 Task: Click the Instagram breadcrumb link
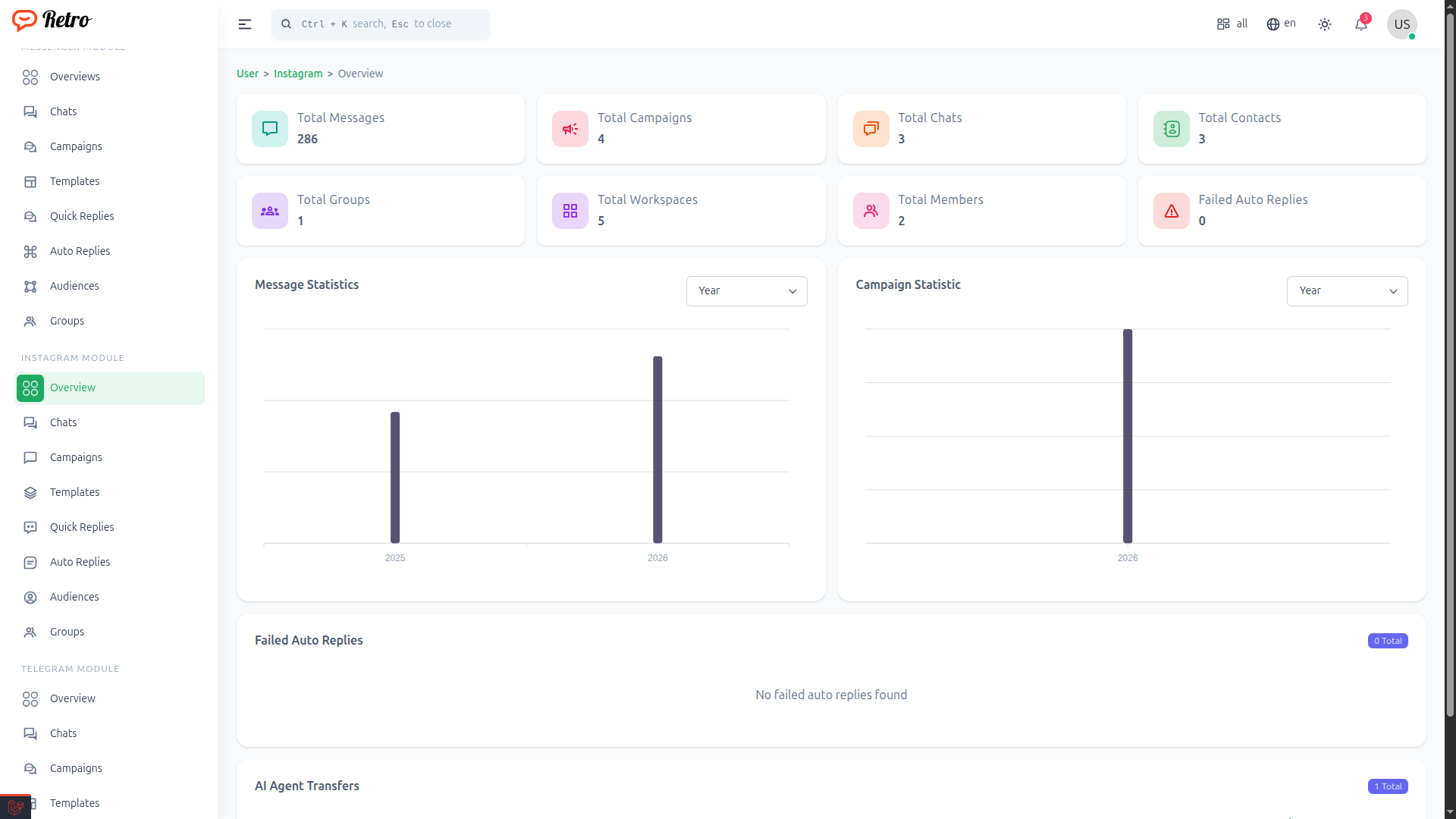[297, 74]
